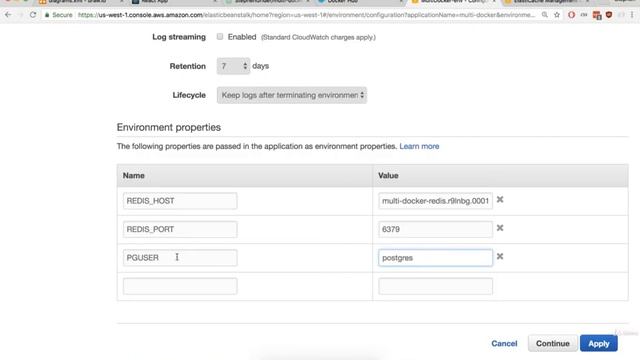Click the Continue button
640x360 pixels.
[x=553, y=344]
